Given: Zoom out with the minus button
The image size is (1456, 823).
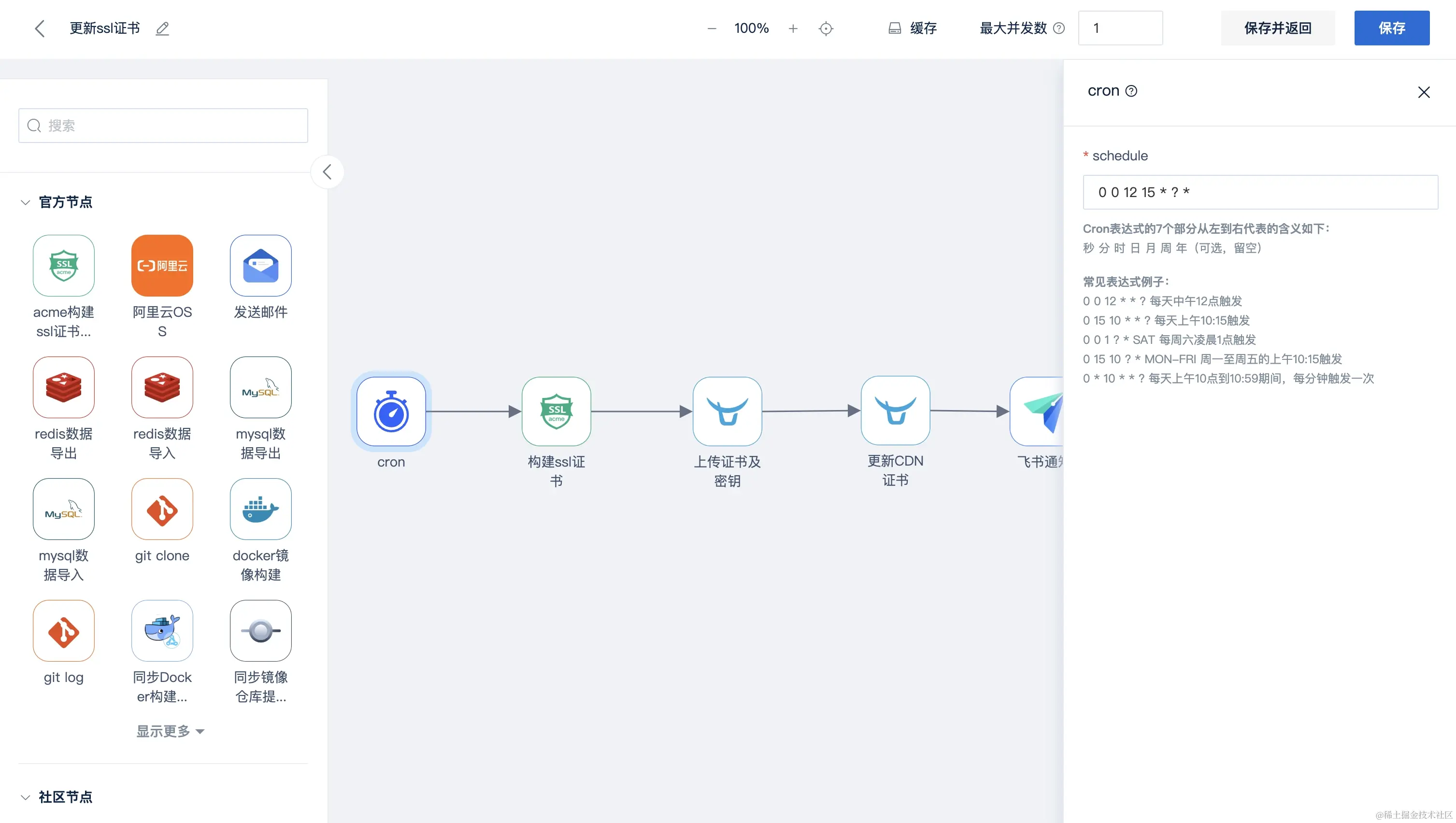Looking at the screenshot, I should point(712,28).
